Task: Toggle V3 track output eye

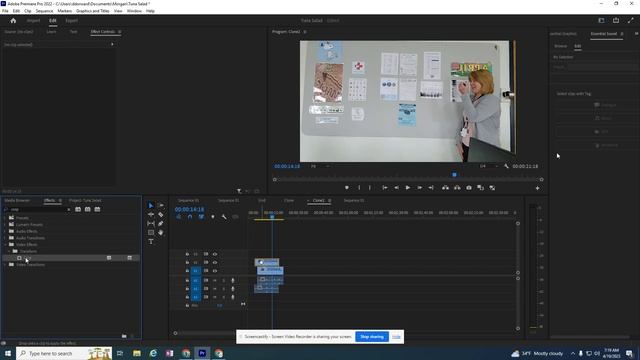Action: point(215,254)
